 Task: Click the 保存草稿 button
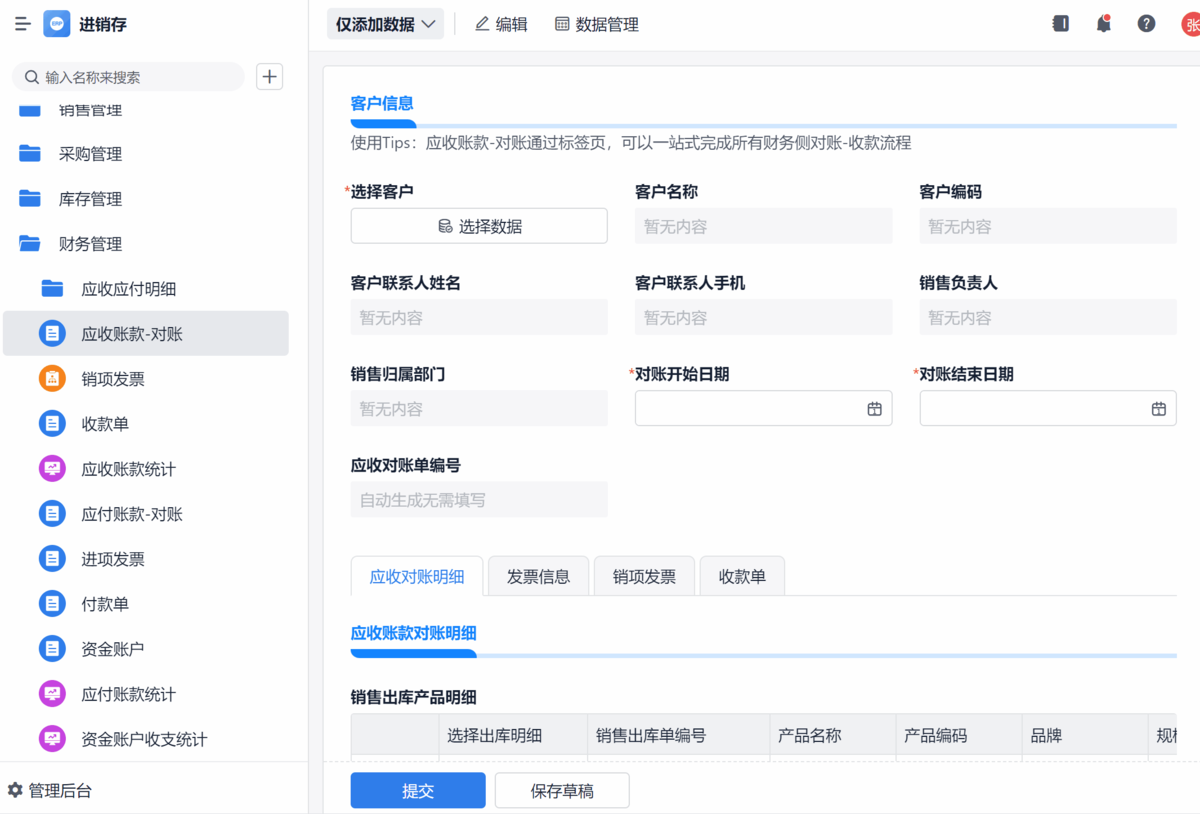point(562,790)
